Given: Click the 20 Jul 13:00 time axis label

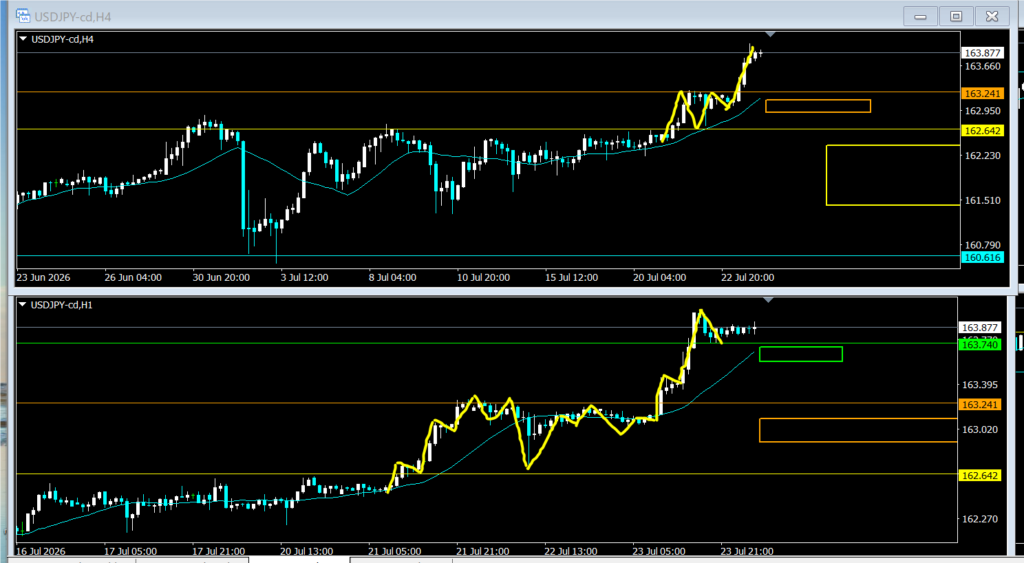Looking at the screenshot, I should [x=306, y=551].
